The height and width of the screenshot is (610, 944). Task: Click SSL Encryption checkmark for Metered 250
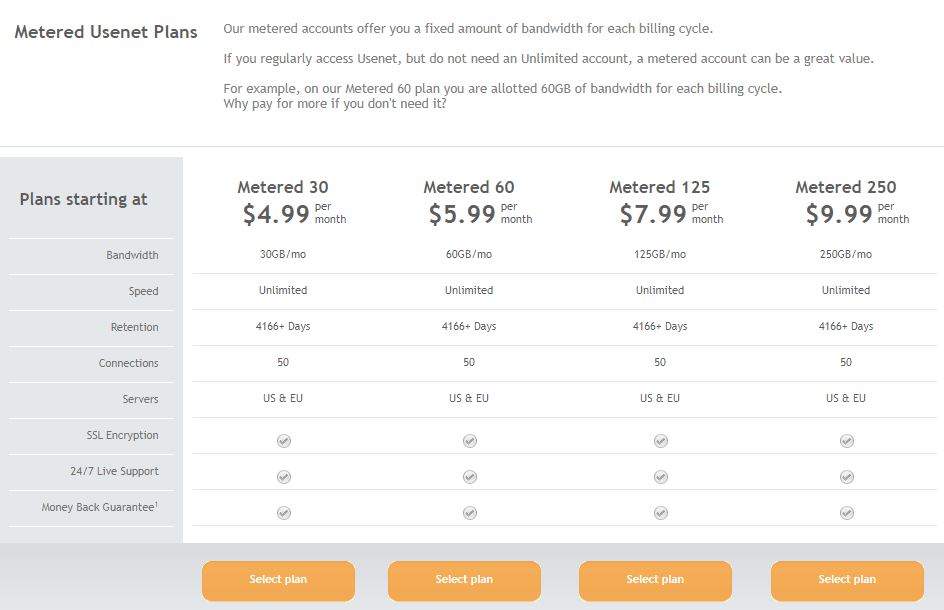847,441
